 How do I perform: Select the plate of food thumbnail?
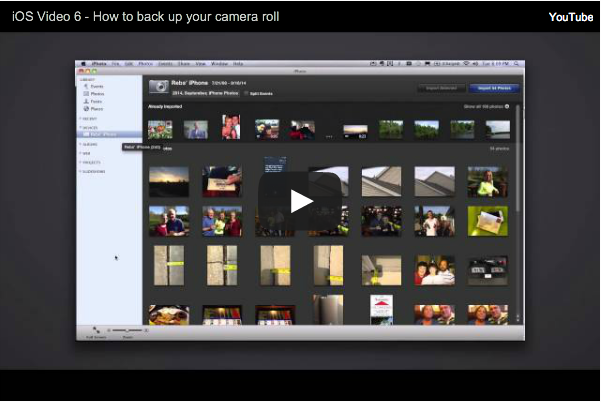coord(169,315)
